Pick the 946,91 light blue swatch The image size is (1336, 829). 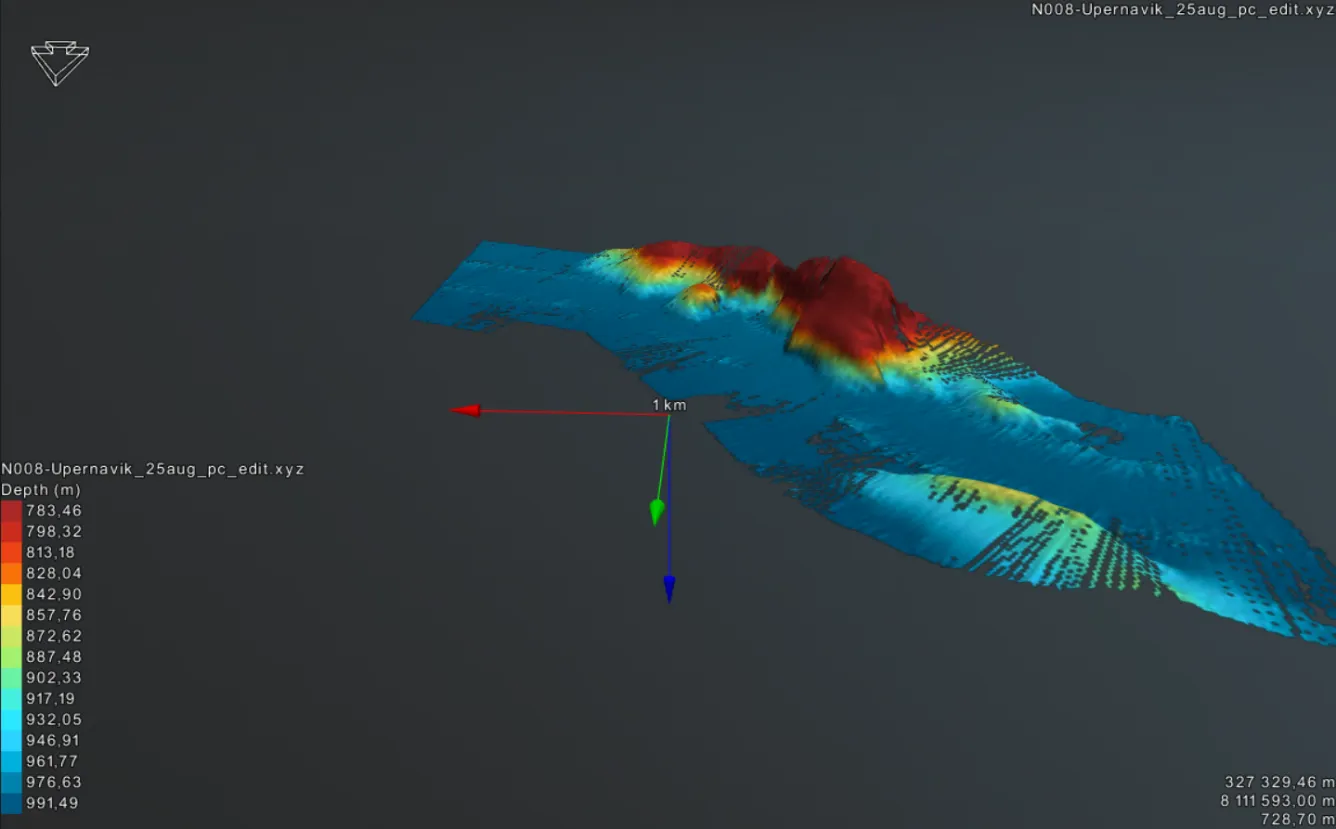11,741
